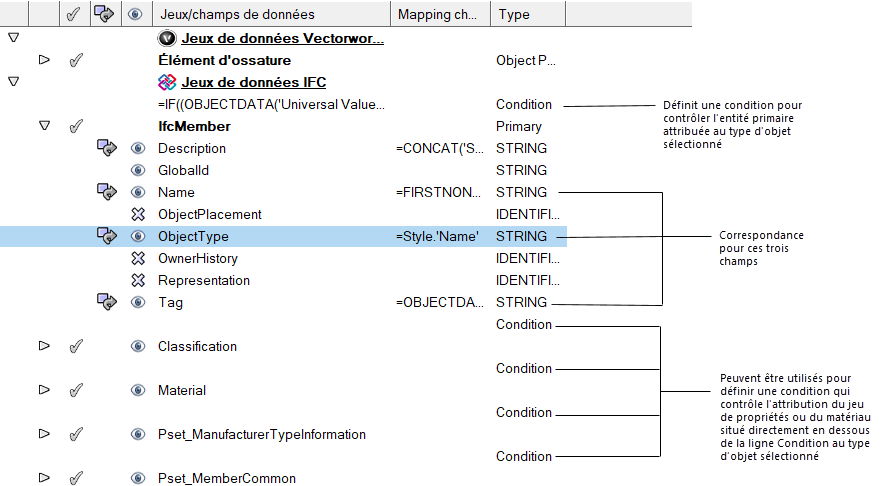Toggle checkmark for Élément d'ossature row
Screen dimensions: 883x486
[76, 60]
